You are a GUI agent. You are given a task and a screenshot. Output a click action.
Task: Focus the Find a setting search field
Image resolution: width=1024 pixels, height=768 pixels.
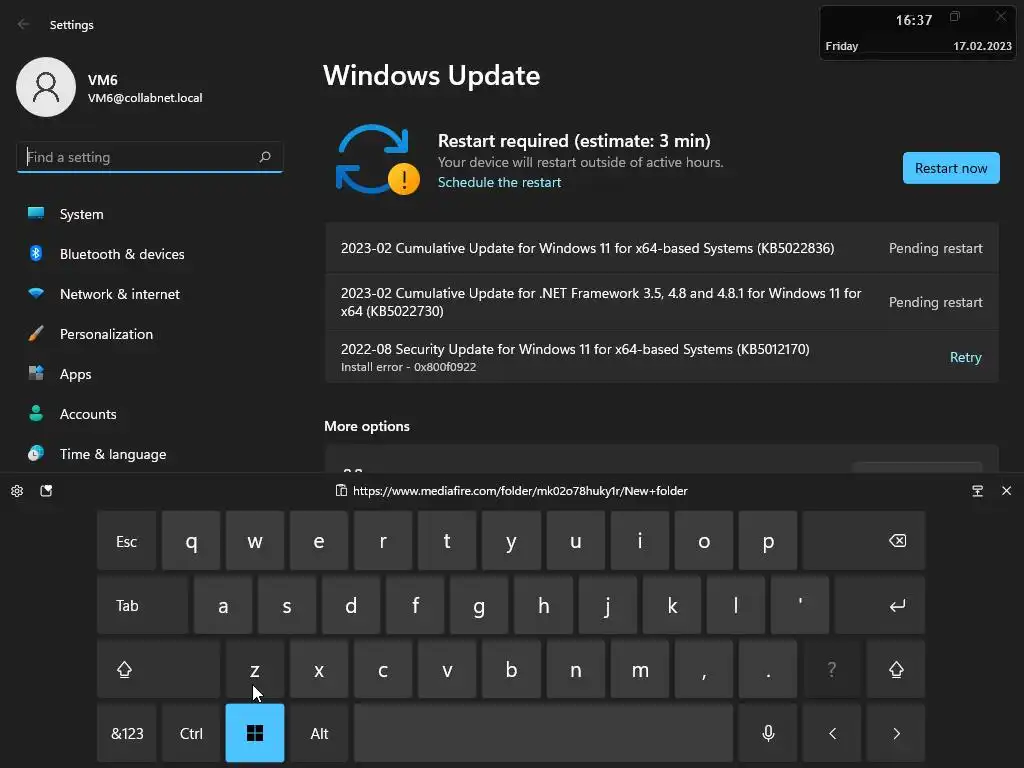click(x=150, y=157)
